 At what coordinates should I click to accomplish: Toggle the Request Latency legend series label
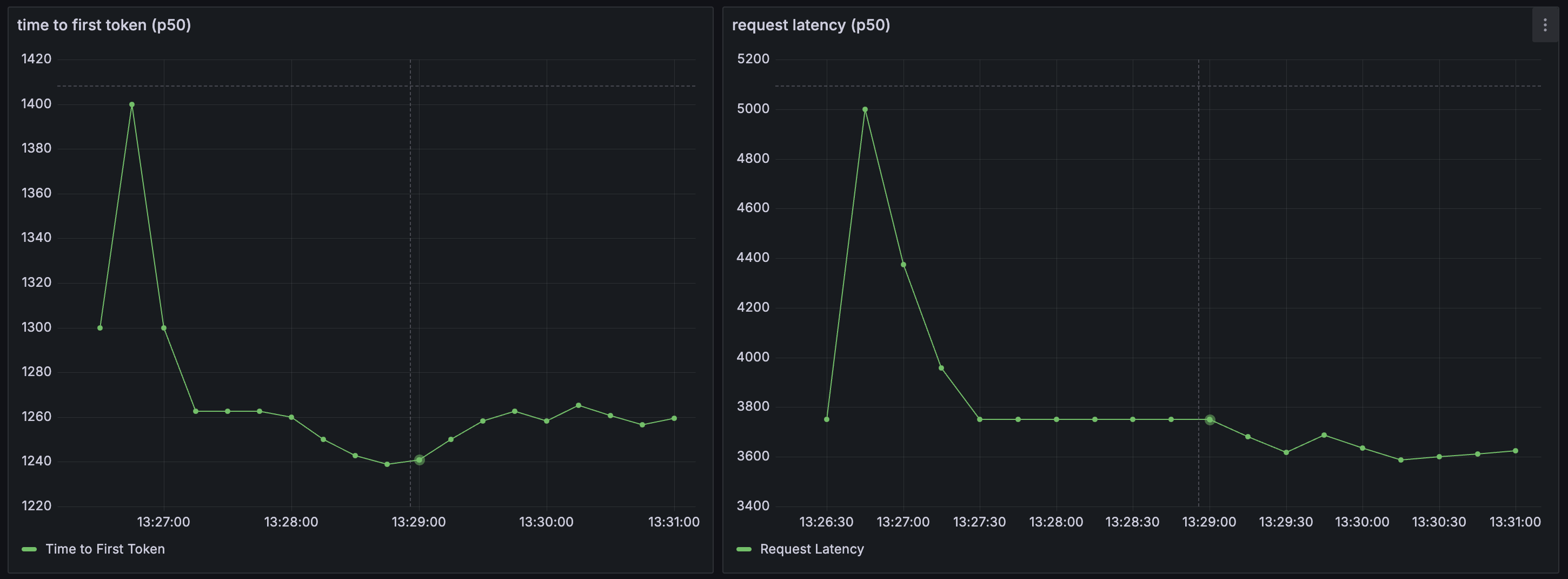point(812,549)
